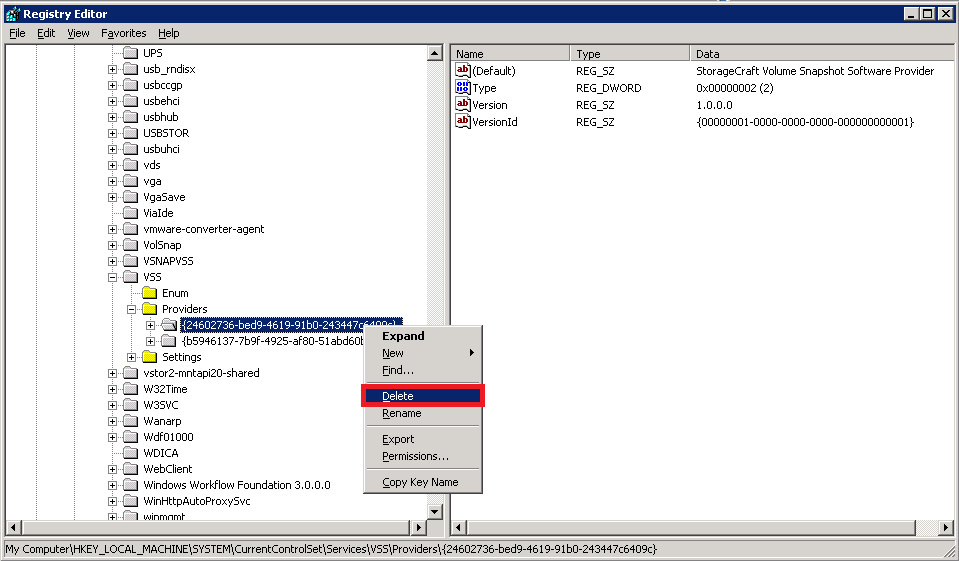Screen dimensions: 959x561
Task: Open the Help menu
Action: 169,33
